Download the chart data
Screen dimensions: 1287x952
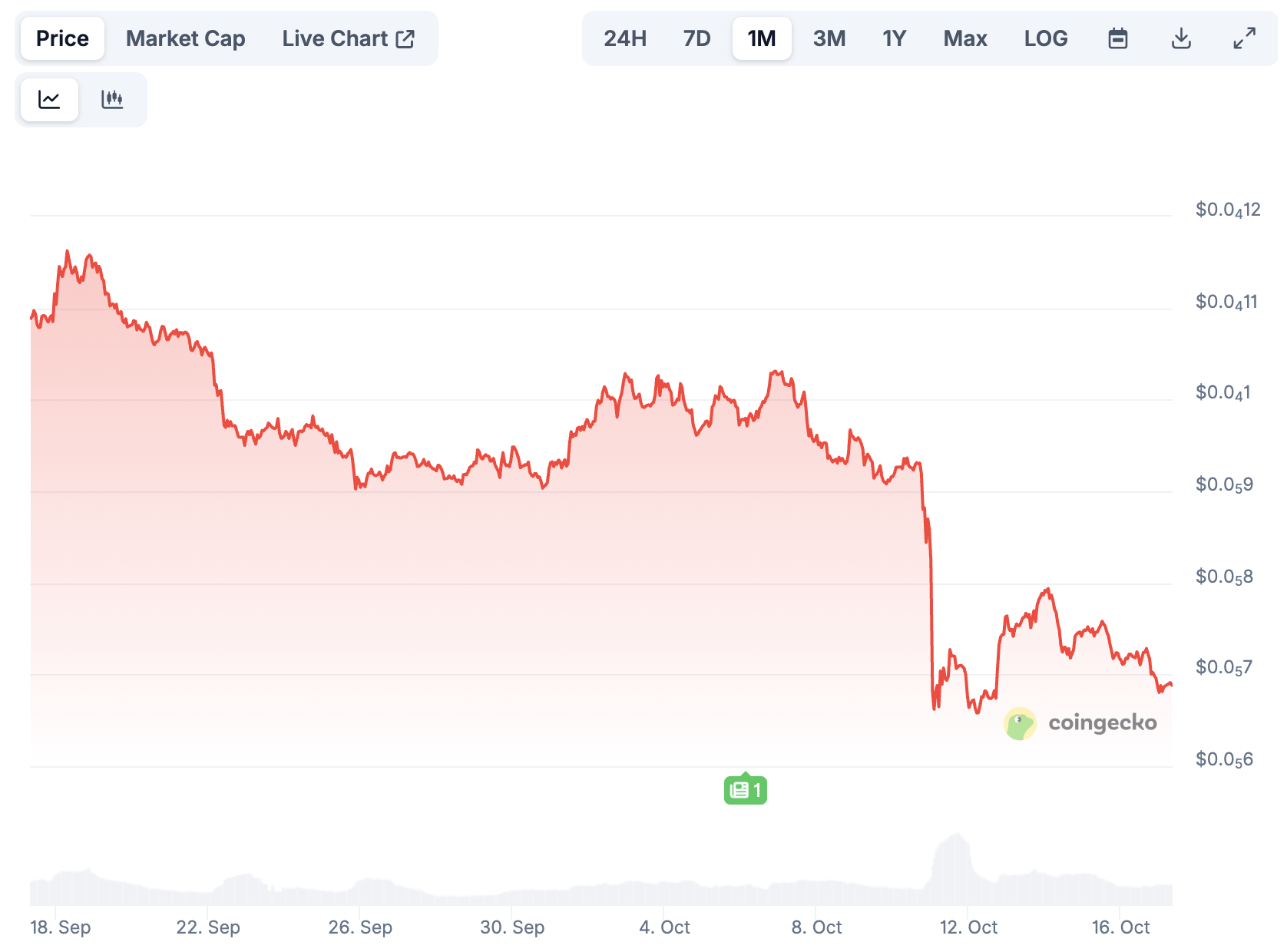[x=1181, y=38]
